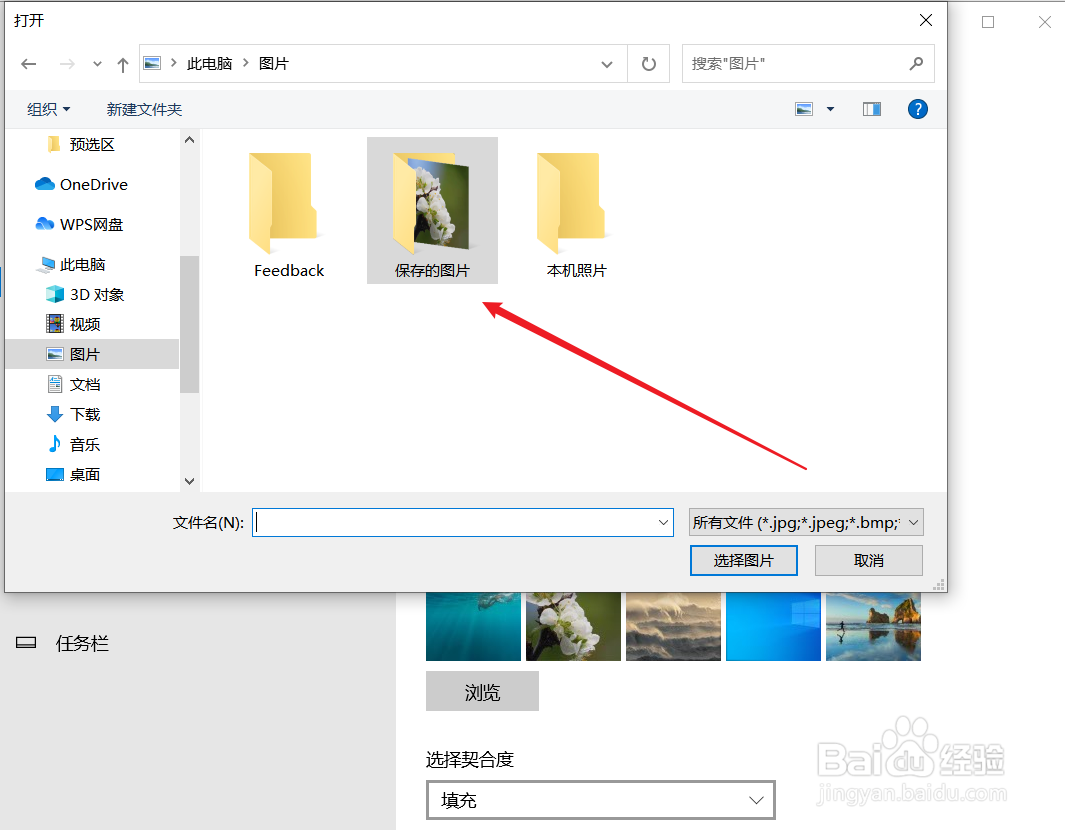This screenshot has width=1065, height=830.
Task: Select 图片 in the sidebar tree
Action: [x=92, y=354]
